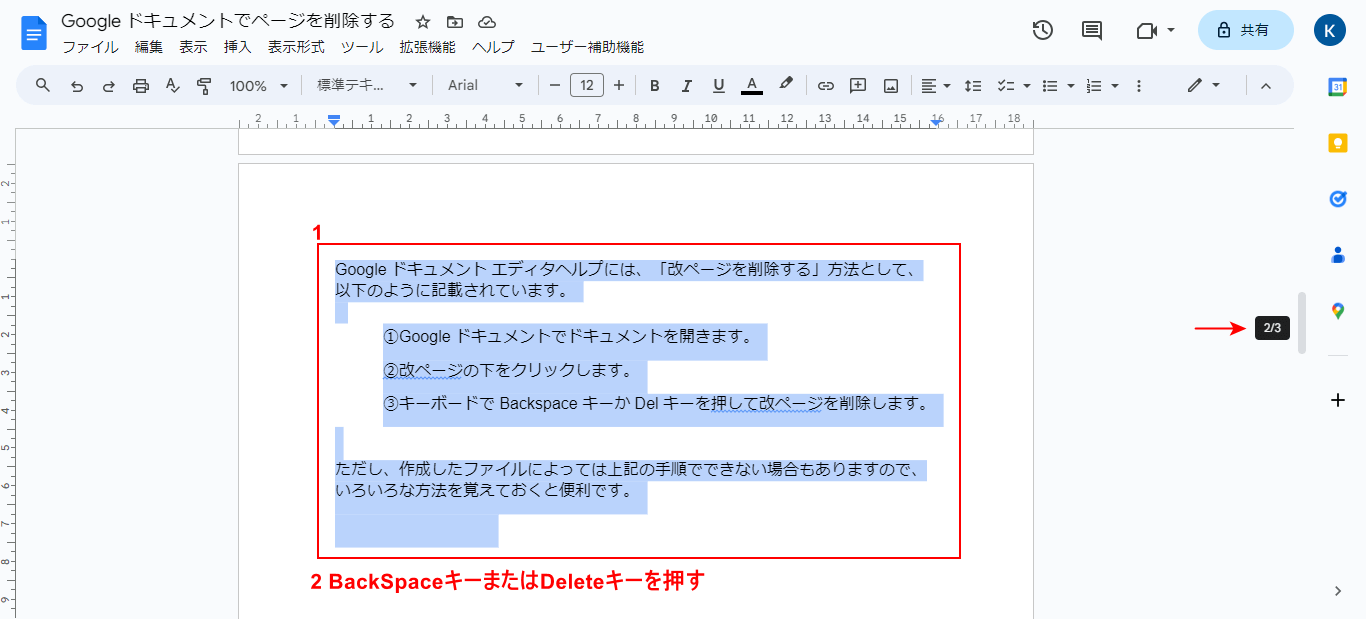The height and width of the screenshot is (619, 1366).
Task: Open version history clock icon
Action: click(x=1043, y=30)
